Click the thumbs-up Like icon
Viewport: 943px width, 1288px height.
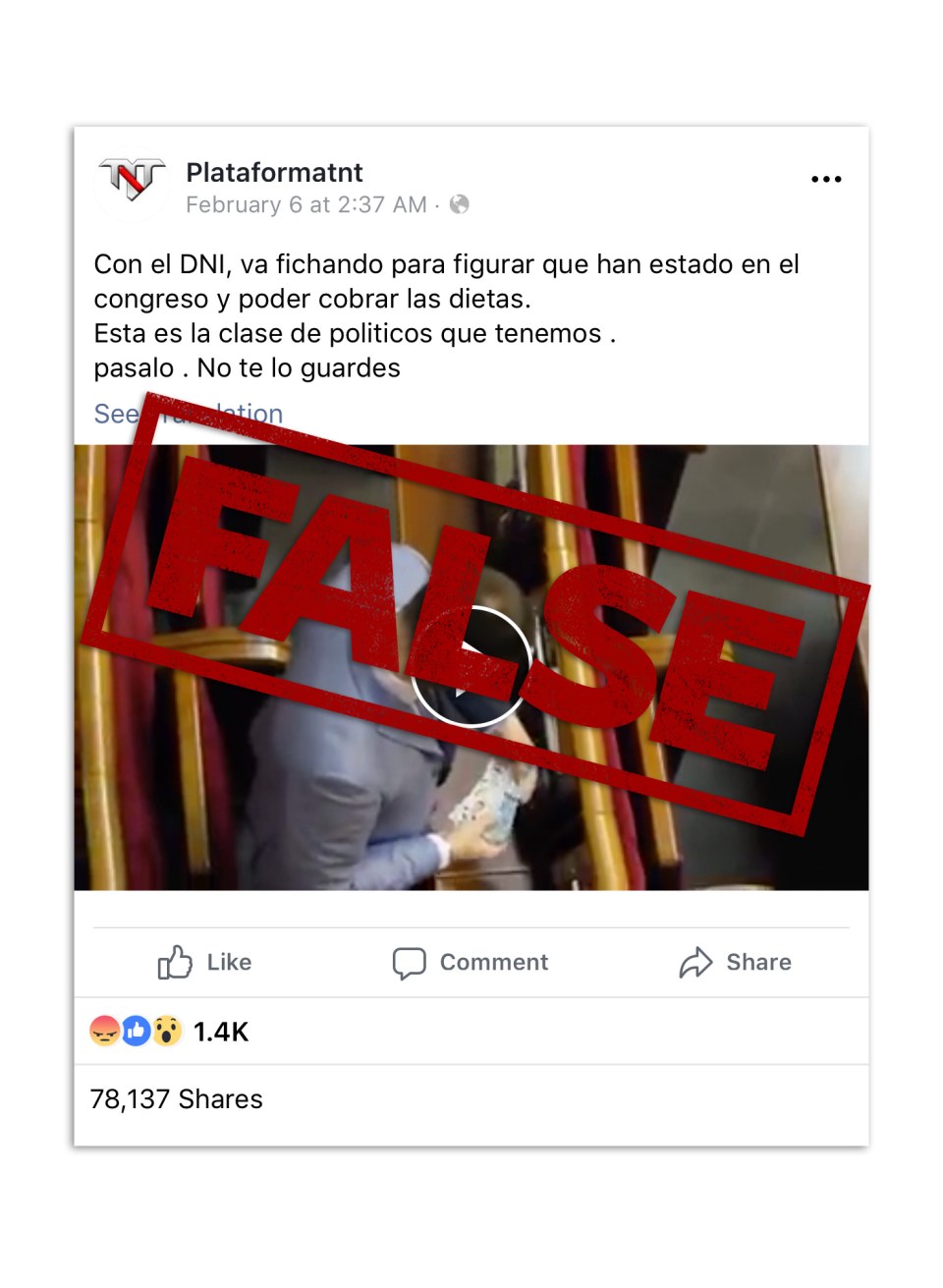click(175, 962)
